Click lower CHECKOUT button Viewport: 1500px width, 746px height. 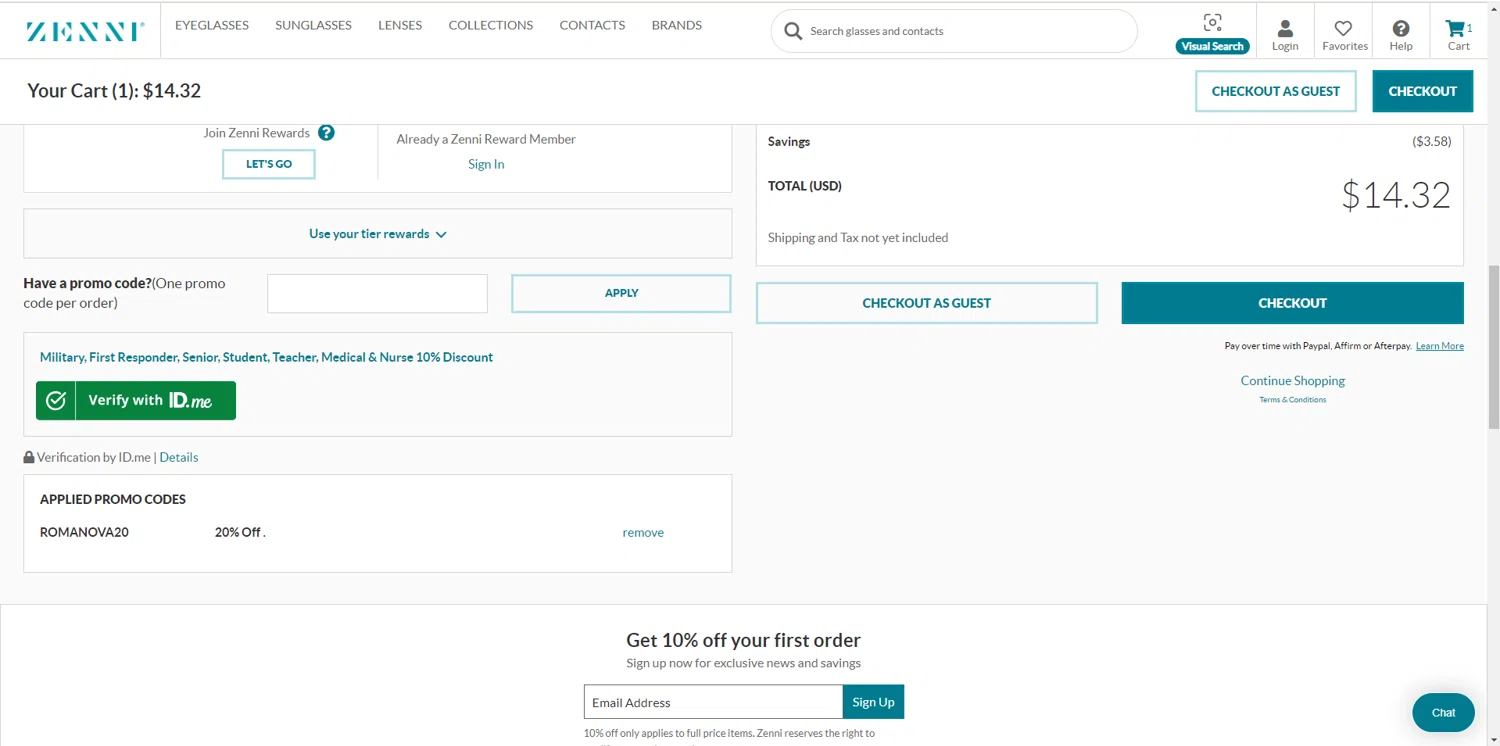(1292, 303)
